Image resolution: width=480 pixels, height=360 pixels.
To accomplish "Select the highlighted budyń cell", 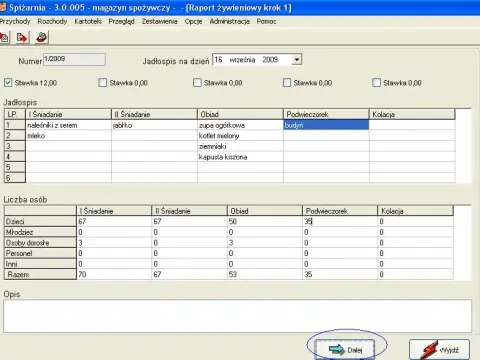I will (326, 125).
